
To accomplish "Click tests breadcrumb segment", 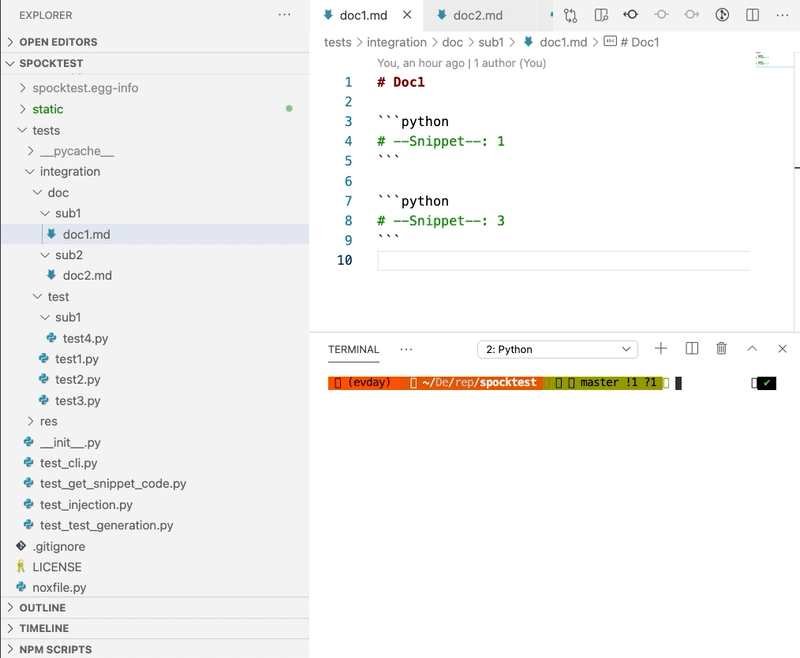I will coord(338,42).
